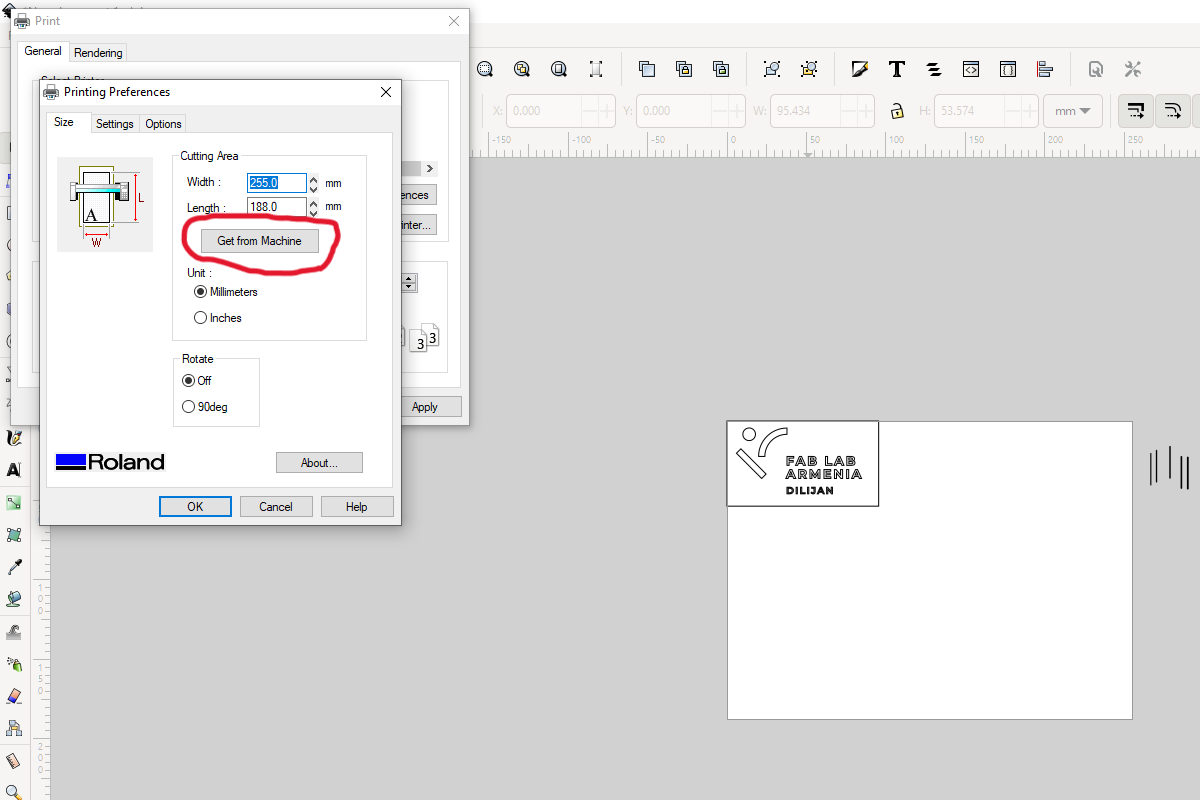Click the zoom to drawing icon
This screenshot has height=800, width=1200.
[522, 69]
